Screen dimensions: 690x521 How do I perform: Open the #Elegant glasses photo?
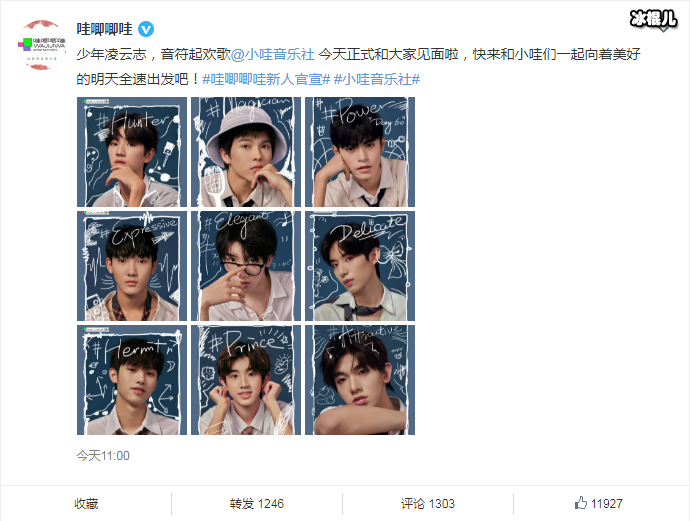[246, 266]
